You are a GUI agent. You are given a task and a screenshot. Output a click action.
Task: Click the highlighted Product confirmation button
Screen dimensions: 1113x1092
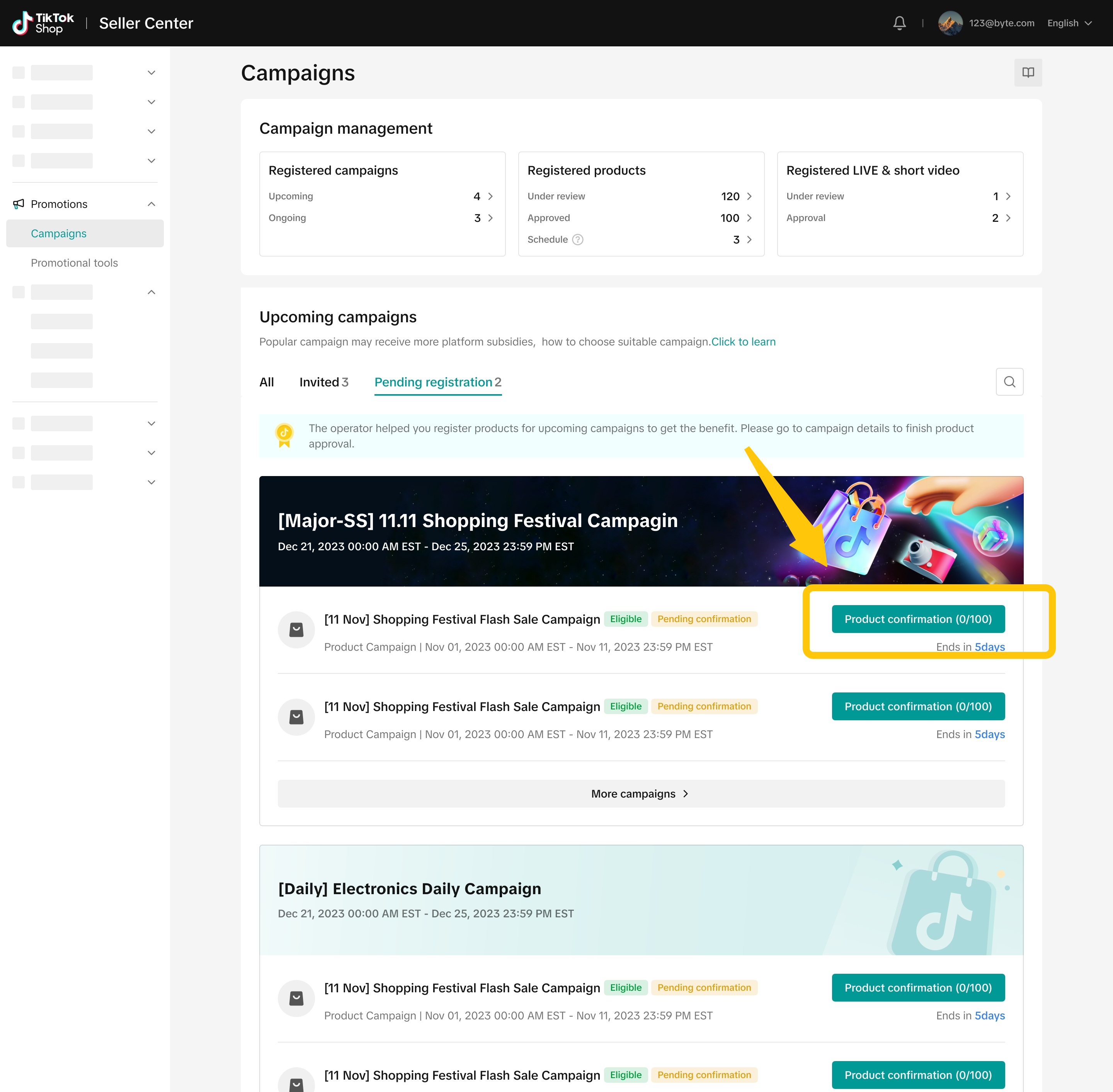[917, 619]
